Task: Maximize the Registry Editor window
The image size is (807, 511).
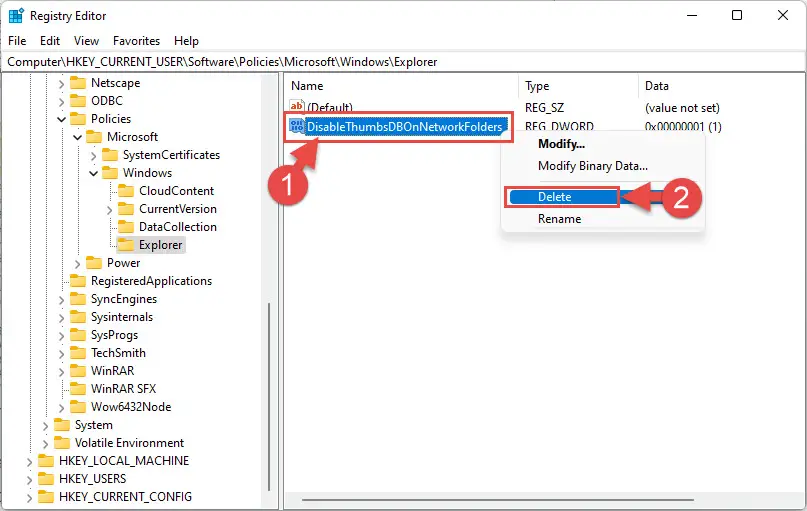Action: pos(737,15)
